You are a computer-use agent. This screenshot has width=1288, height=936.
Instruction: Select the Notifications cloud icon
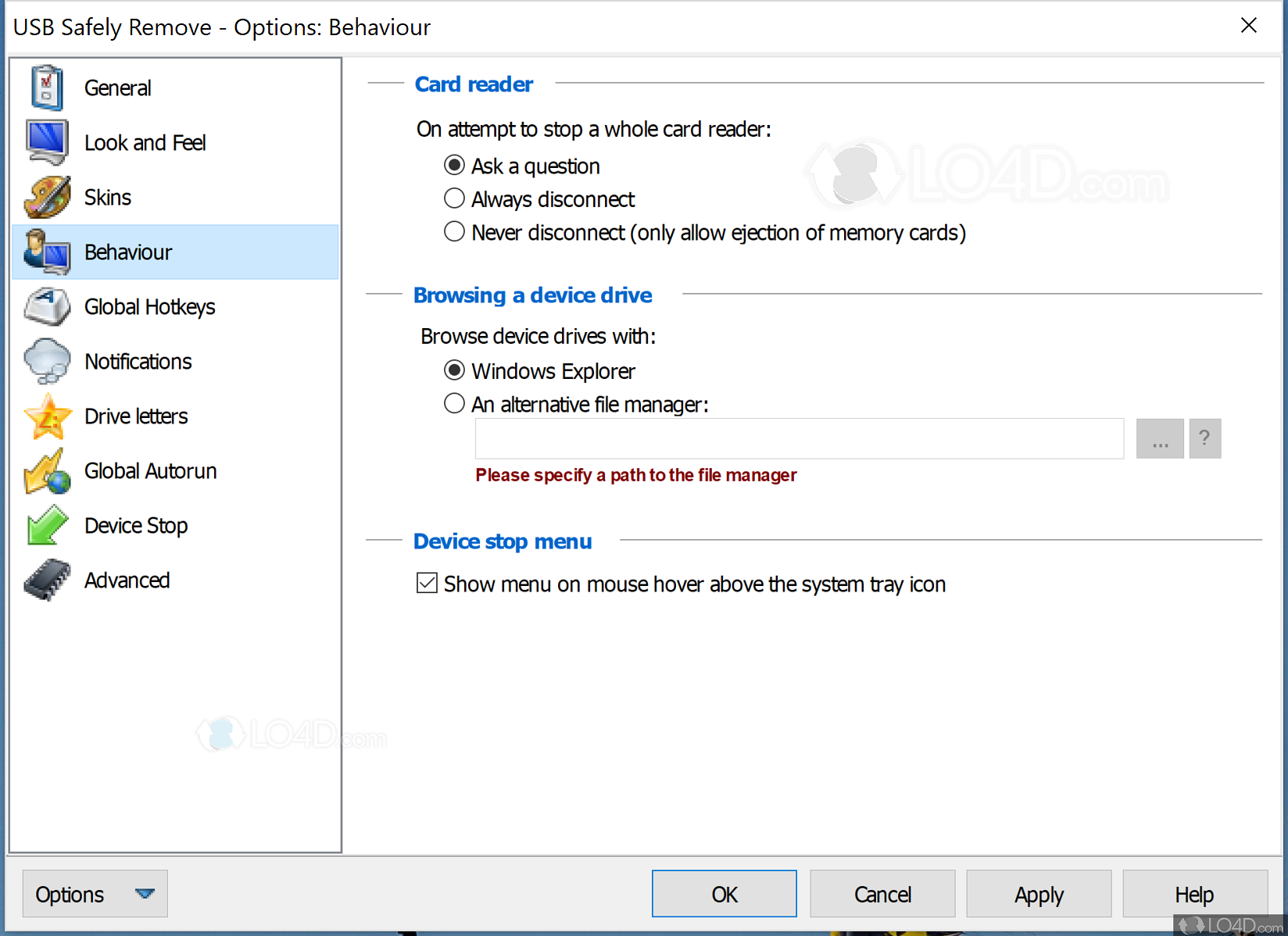pos(45,361)
